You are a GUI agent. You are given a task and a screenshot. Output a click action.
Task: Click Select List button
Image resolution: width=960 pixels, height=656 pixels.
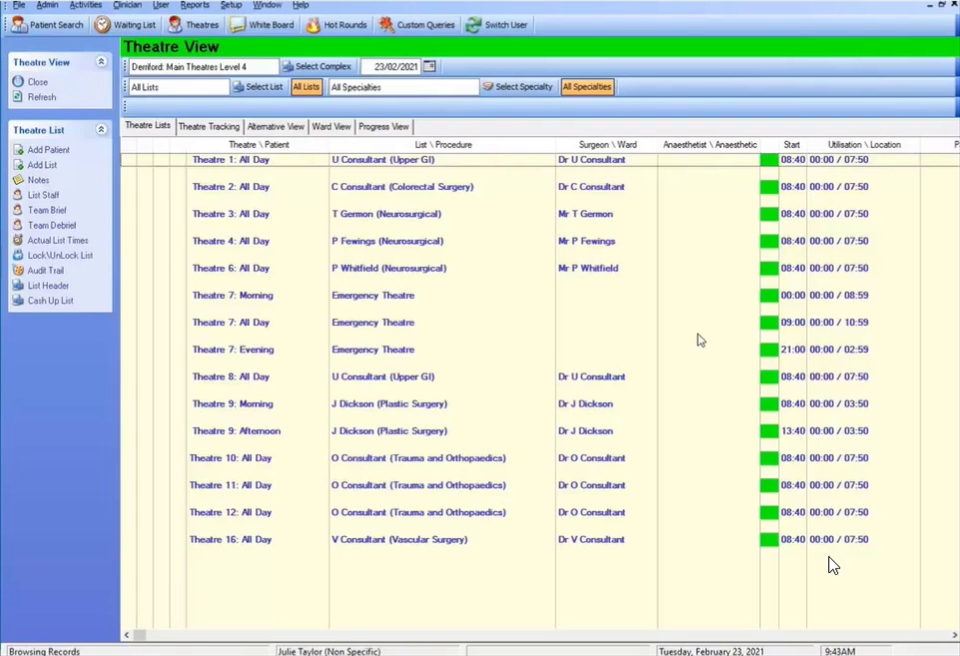[x=258, y=87]
